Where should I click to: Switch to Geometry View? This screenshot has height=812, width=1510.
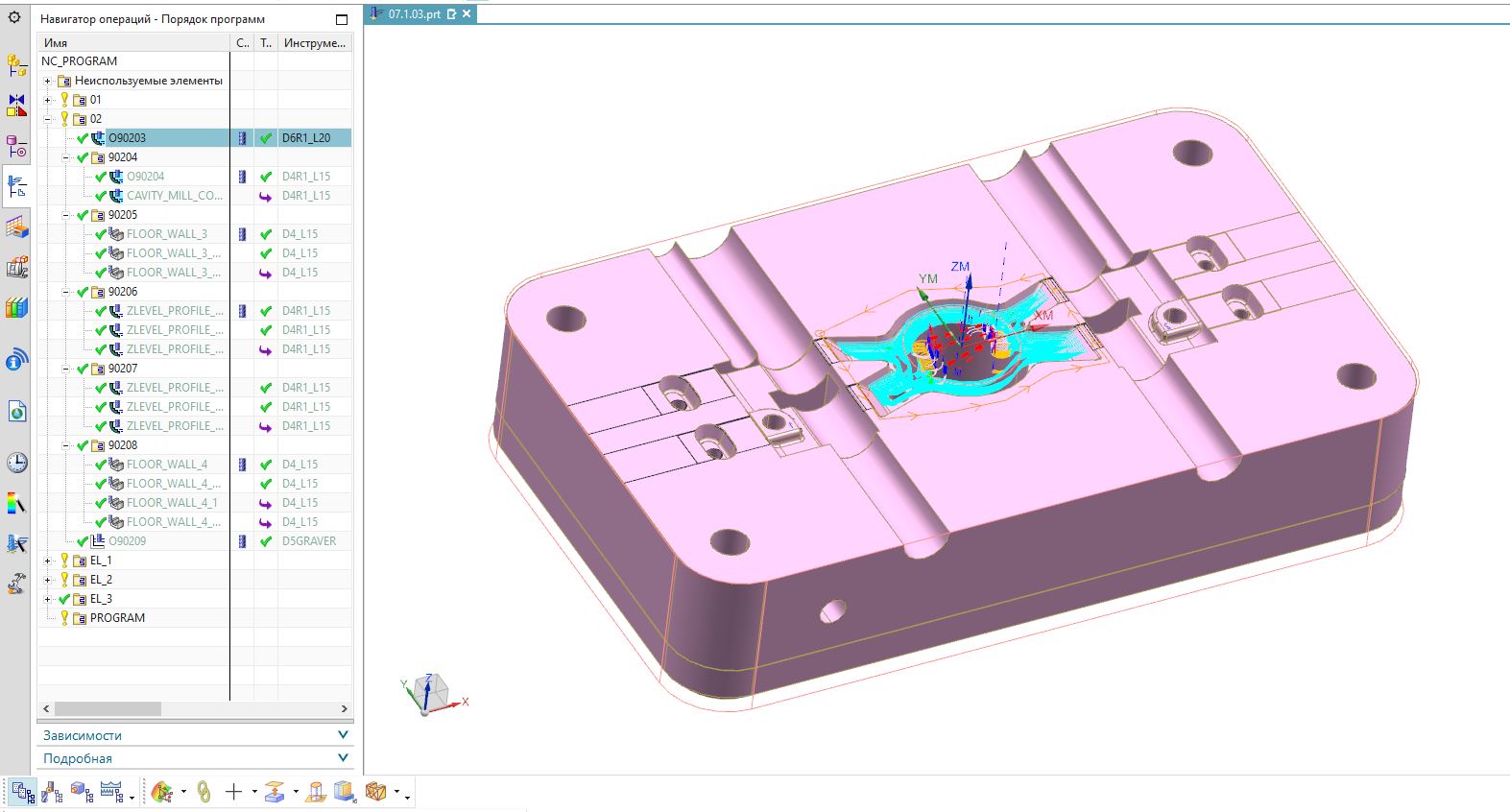click(x=82, y=792)
